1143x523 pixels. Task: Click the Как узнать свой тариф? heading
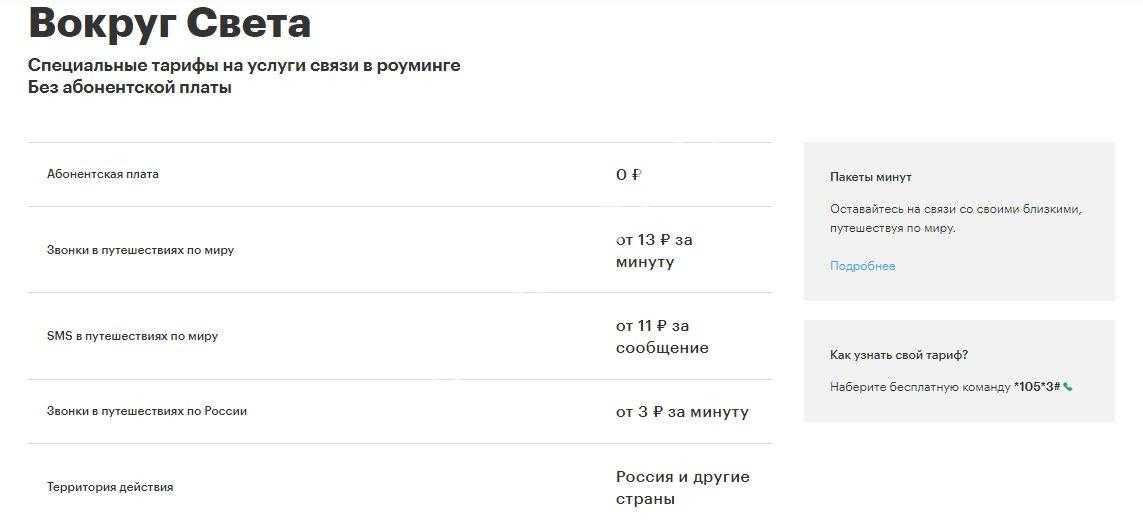[x=898, y=355]
